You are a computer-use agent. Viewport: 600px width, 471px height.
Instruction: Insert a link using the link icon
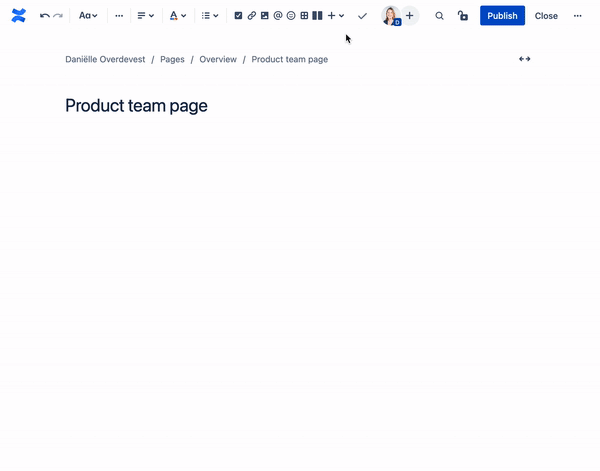click(251, 16)
